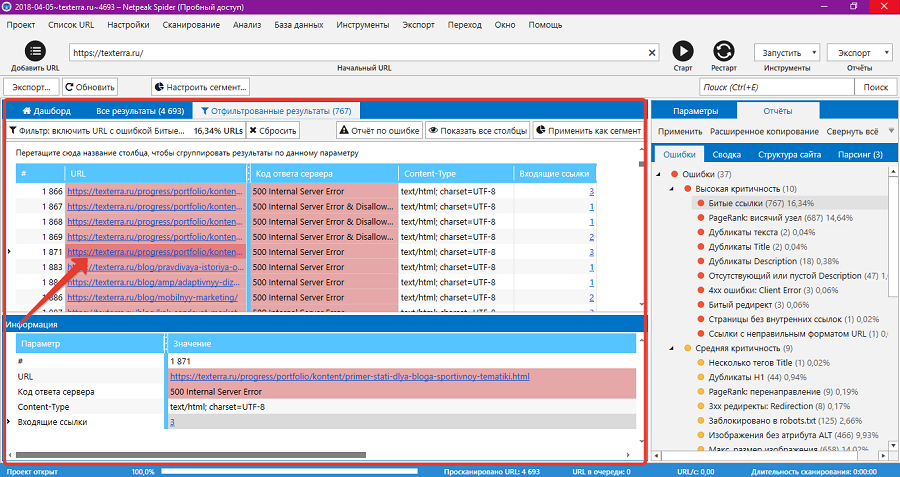Screen dimensions: 900x477
Task: Collapse the Высокая критичность group
Action: click(672, 189)
